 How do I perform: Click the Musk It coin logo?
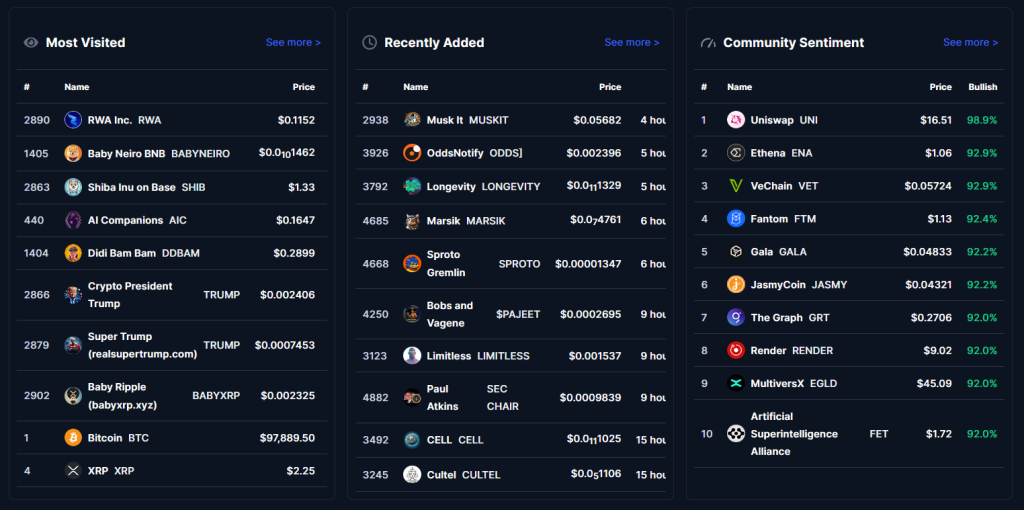(x=412, y=120)
